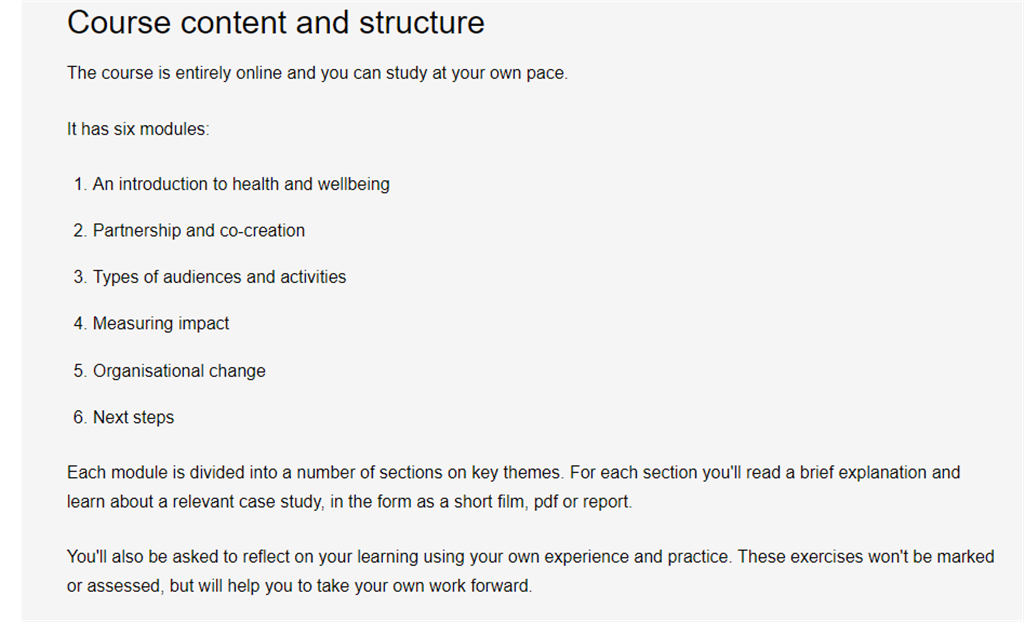Click the line mentioning short film, pdf or report
Viewport: 1024px width, 622px height.
click(x=349, y=502)
